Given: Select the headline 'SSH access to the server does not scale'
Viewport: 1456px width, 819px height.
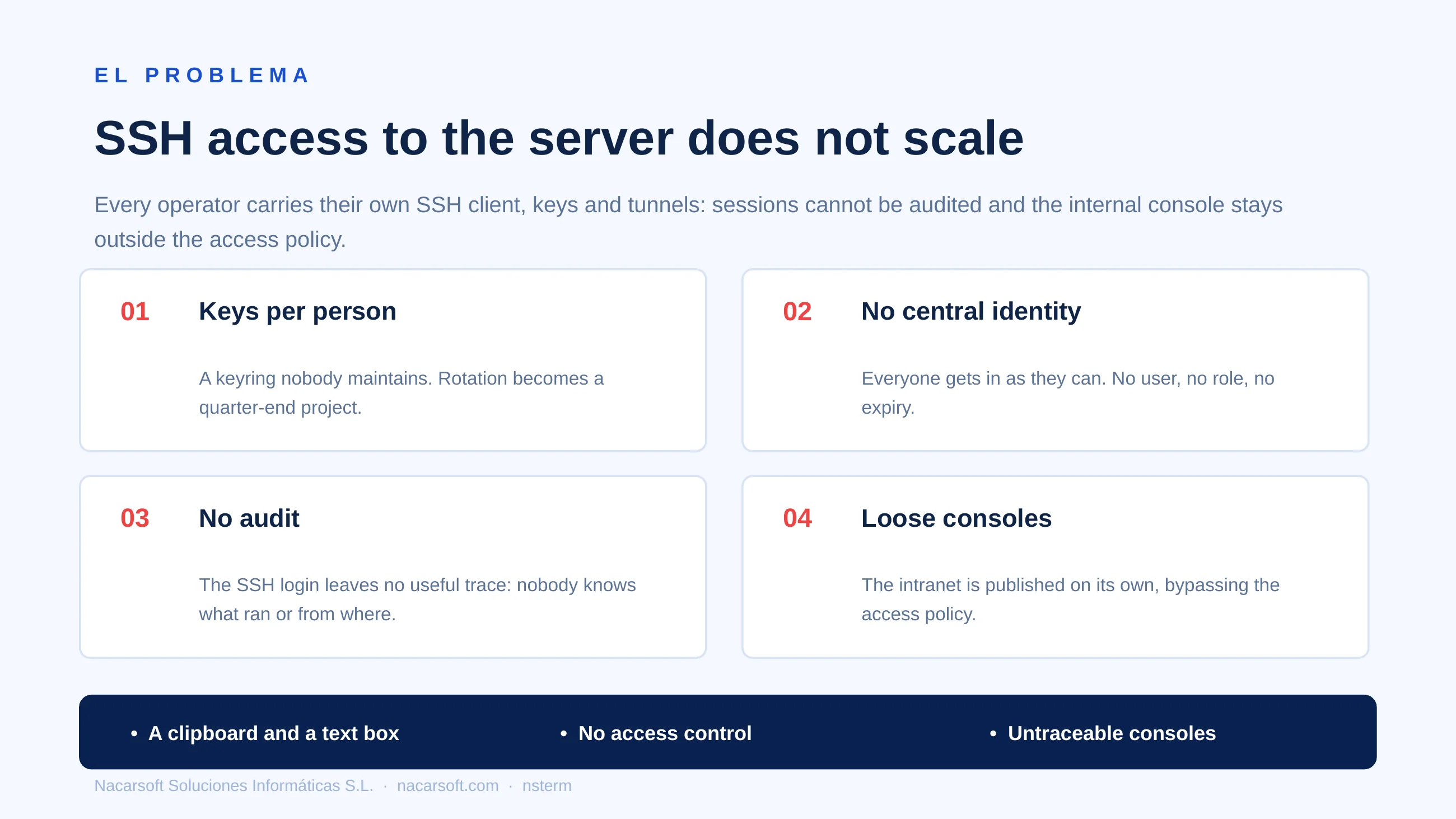Looking at the screenshot, I should (559, 138).
